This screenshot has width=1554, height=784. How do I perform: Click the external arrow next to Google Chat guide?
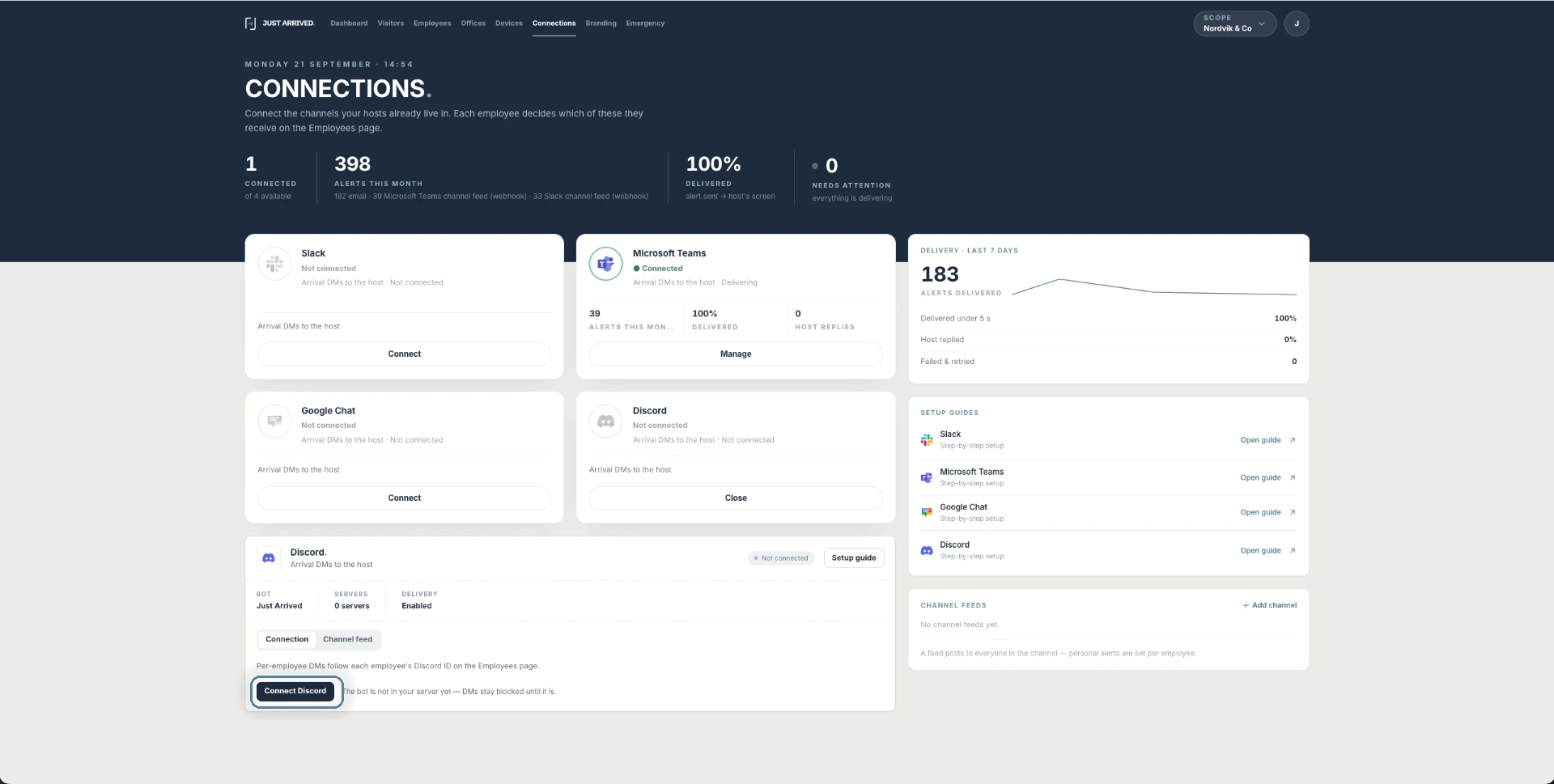(x=1293, y=512)
